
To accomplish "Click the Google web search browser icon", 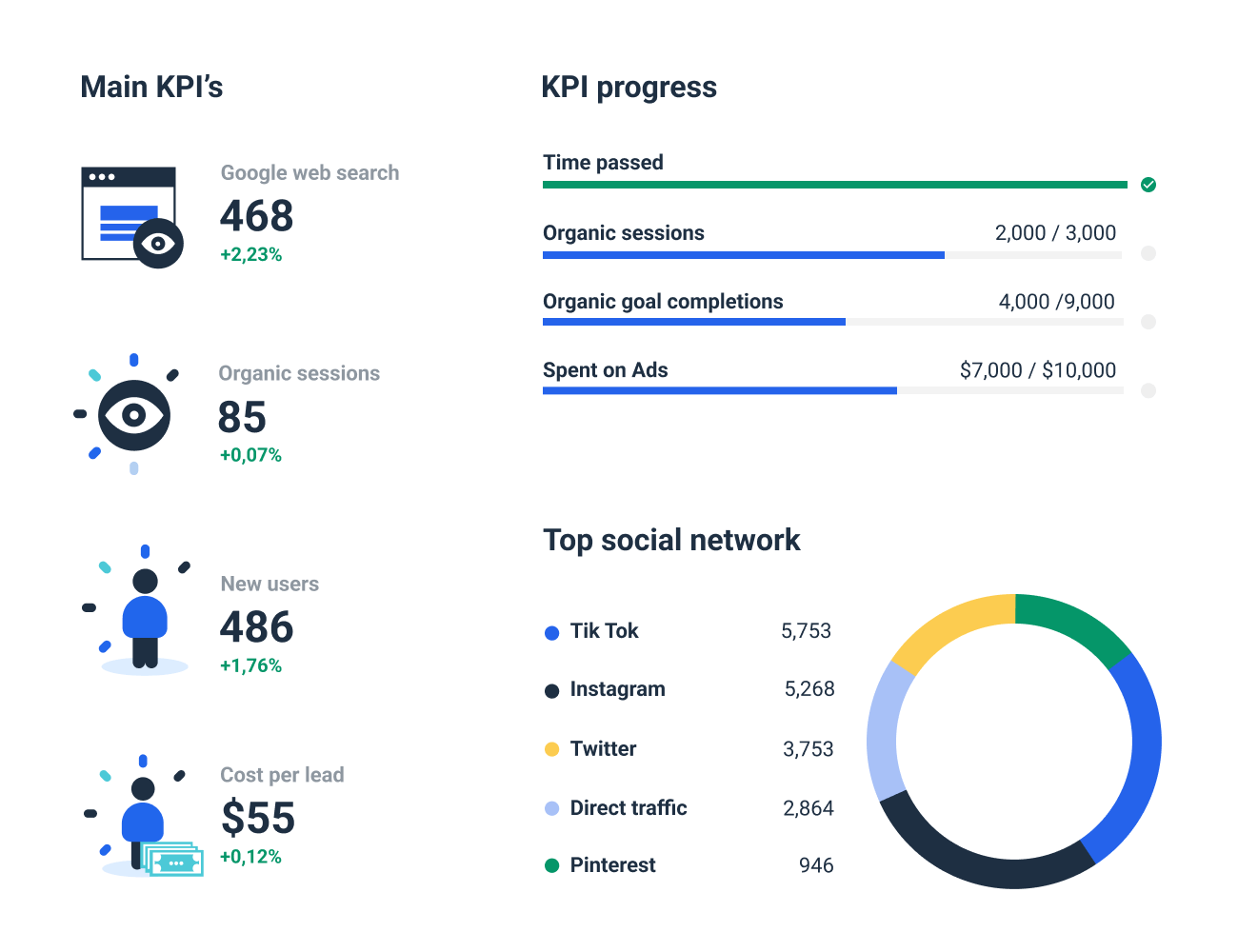I will tap(132, 217).
